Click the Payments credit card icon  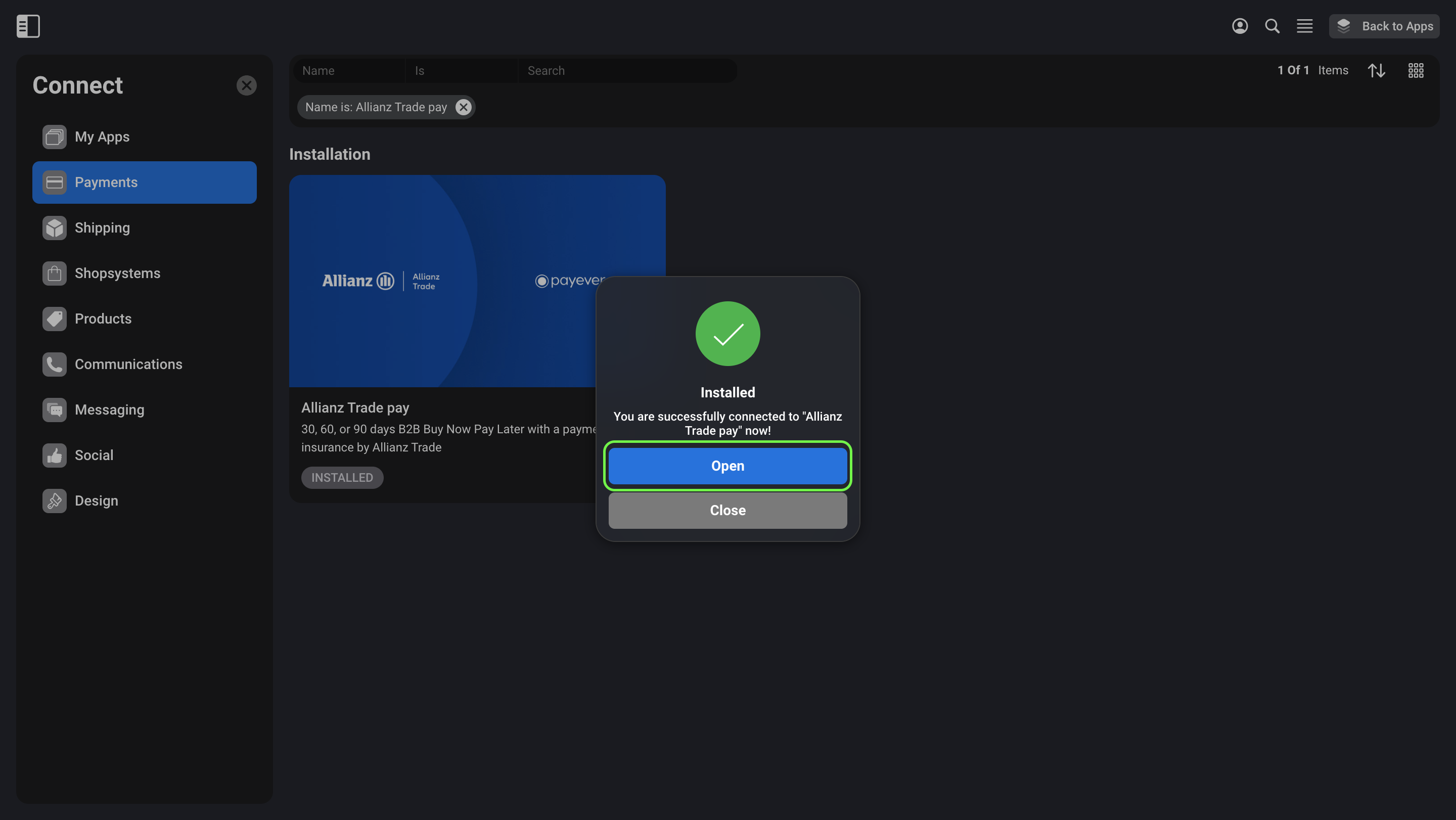click(54, 183)
